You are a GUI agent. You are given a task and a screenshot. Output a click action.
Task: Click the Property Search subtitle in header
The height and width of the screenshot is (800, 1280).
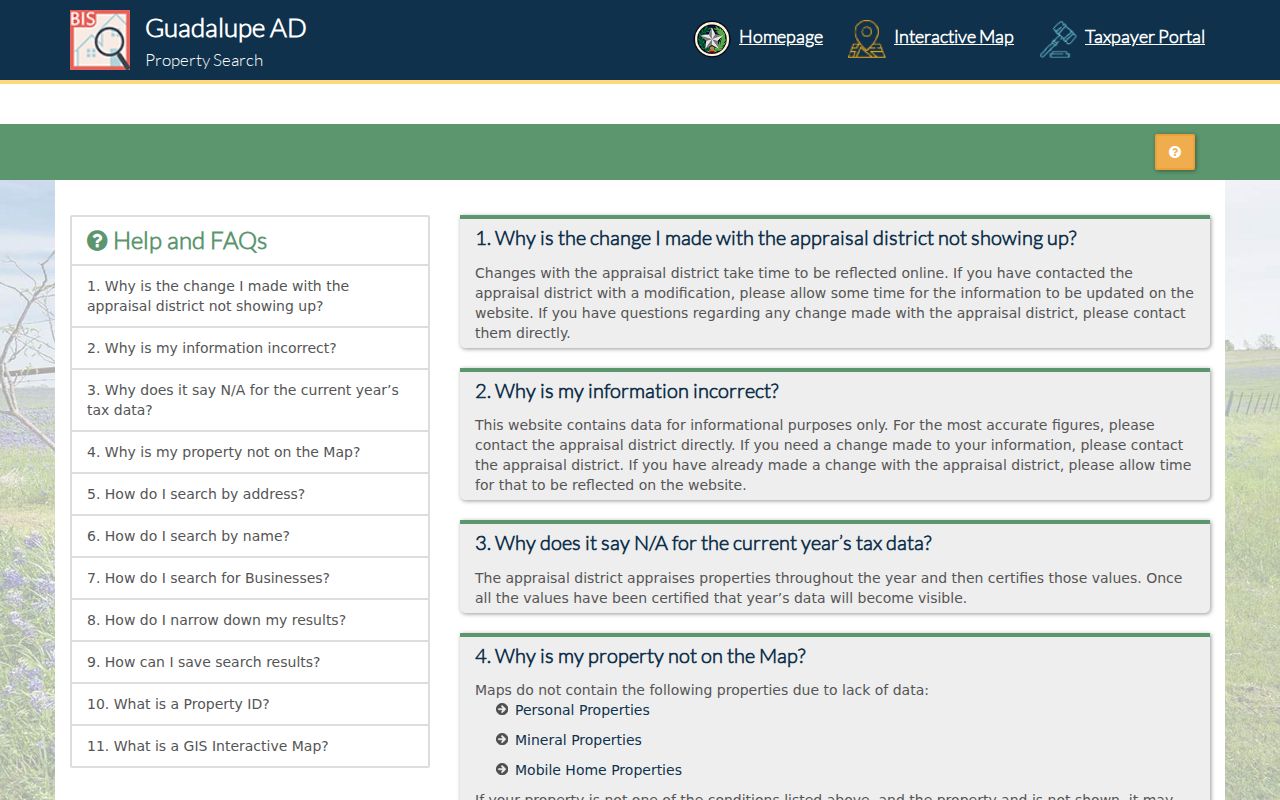(x=204, y=60)
